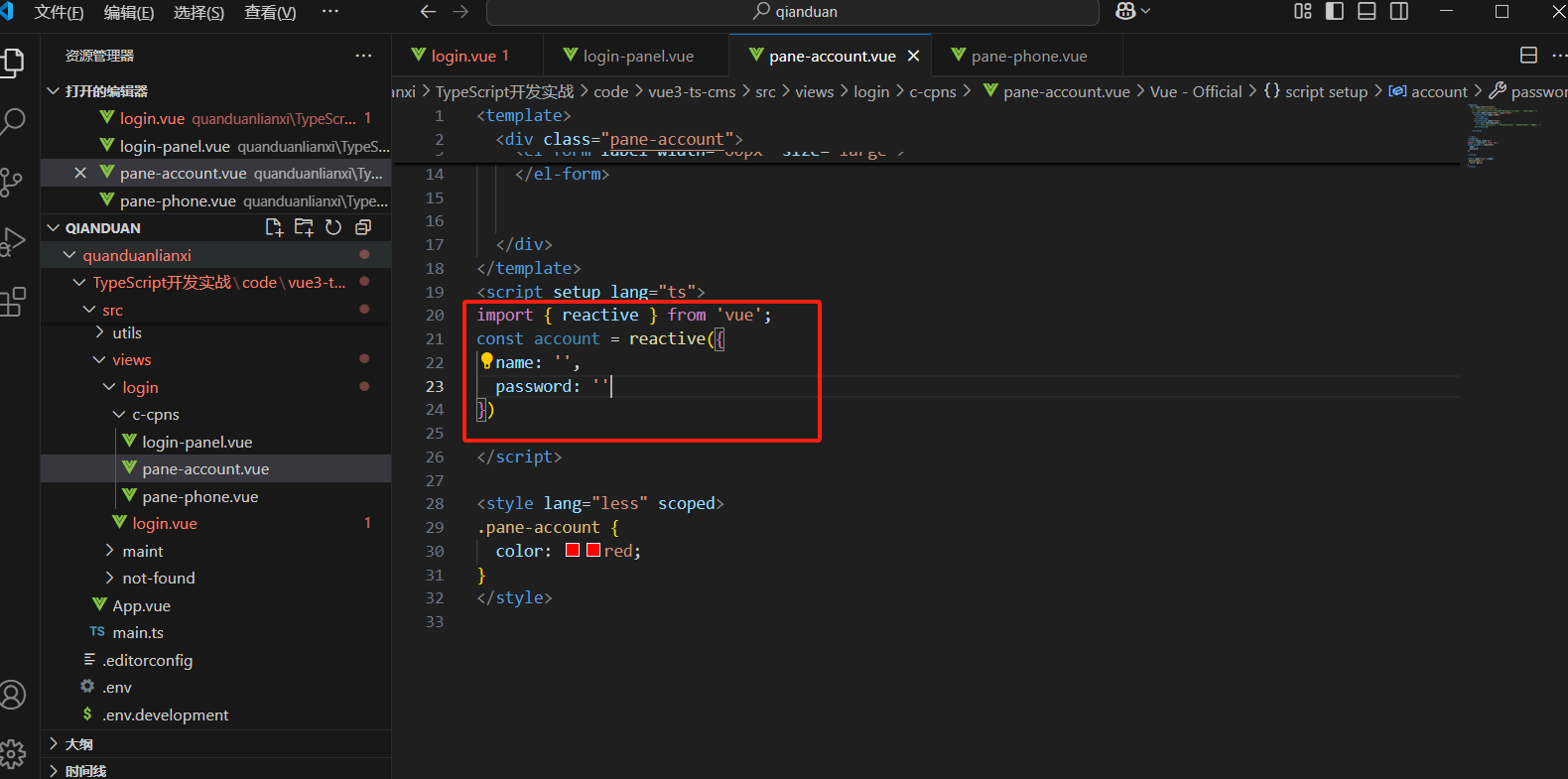This screenshot has height=779, width=1568.
Task: Click the c-cpns breadcrumb segment
Action: 933,91
